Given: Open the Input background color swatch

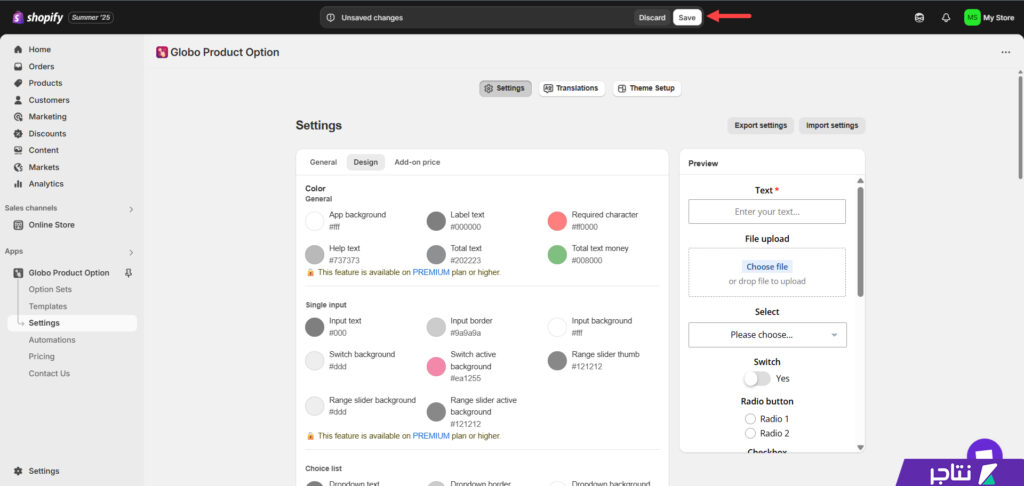Looking at the screenshot, I should 557,327.
